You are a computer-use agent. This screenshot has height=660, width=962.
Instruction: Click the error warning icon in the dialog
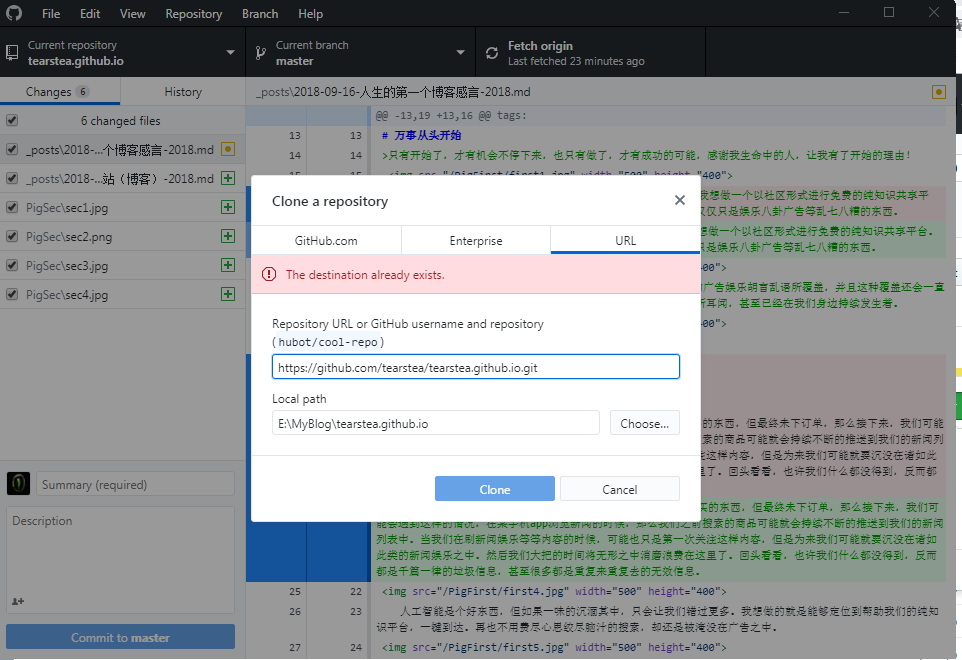coord(269,274)
